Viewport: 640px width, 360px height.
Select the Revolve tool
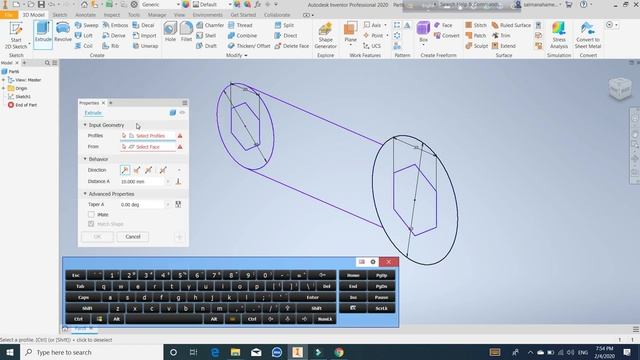pyautogui.click(x=62, y=33)
